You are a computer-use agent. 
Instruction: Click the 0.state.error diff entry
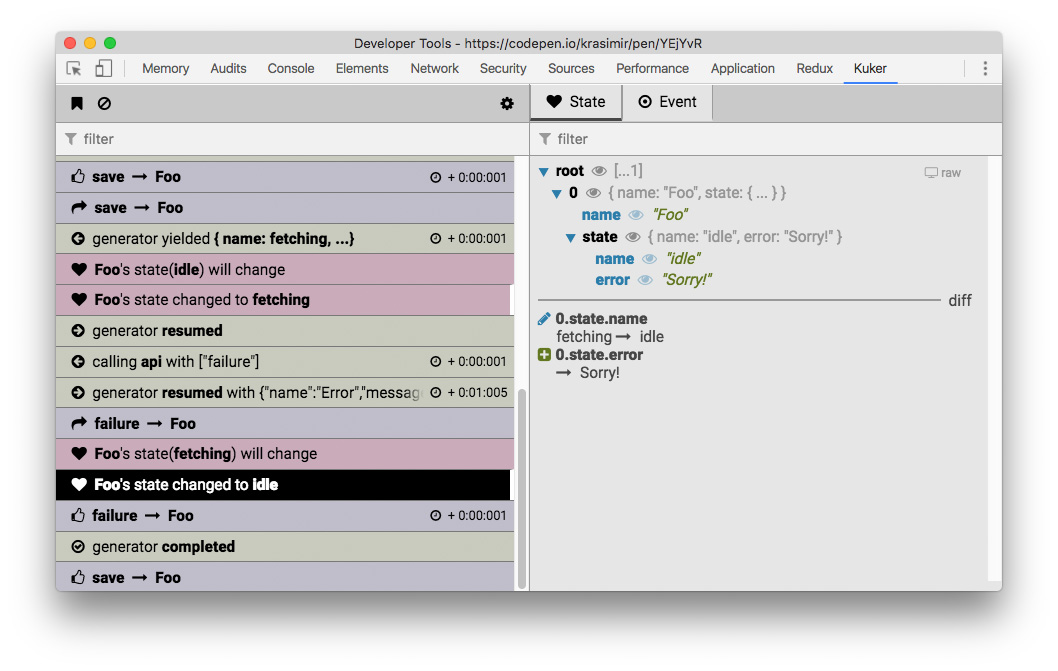point(599,354)
